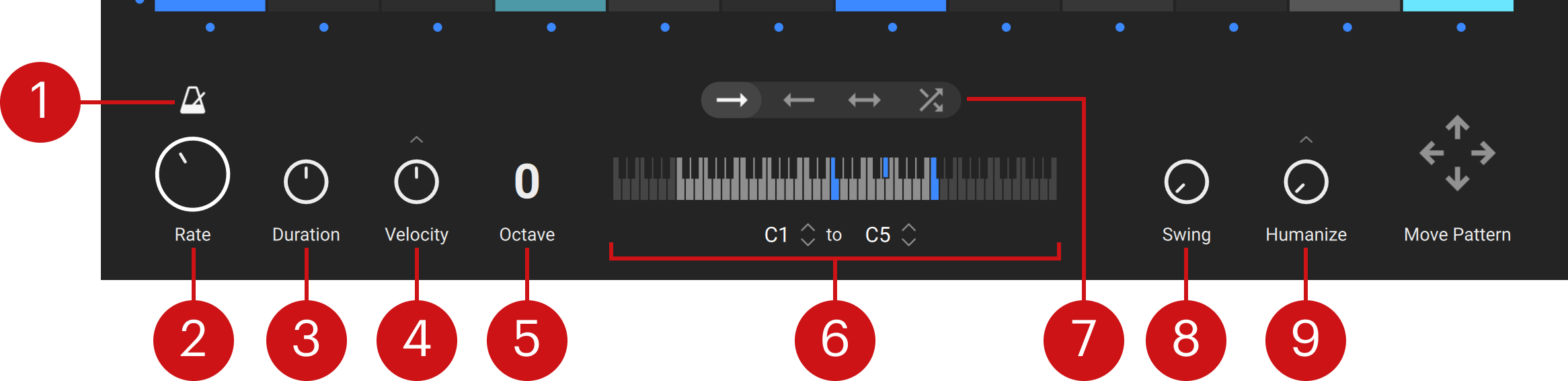Click the Swing knob
The width and height of the screenshot is (1568, 381).
tap(1186, 182)
